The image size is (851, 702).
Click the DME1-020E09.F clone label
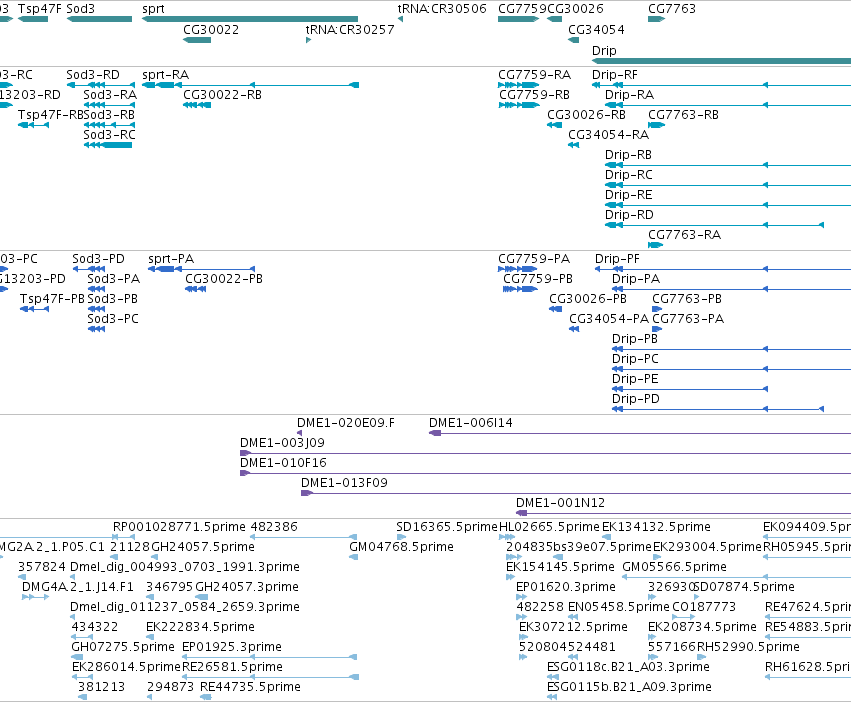point(346,423)
